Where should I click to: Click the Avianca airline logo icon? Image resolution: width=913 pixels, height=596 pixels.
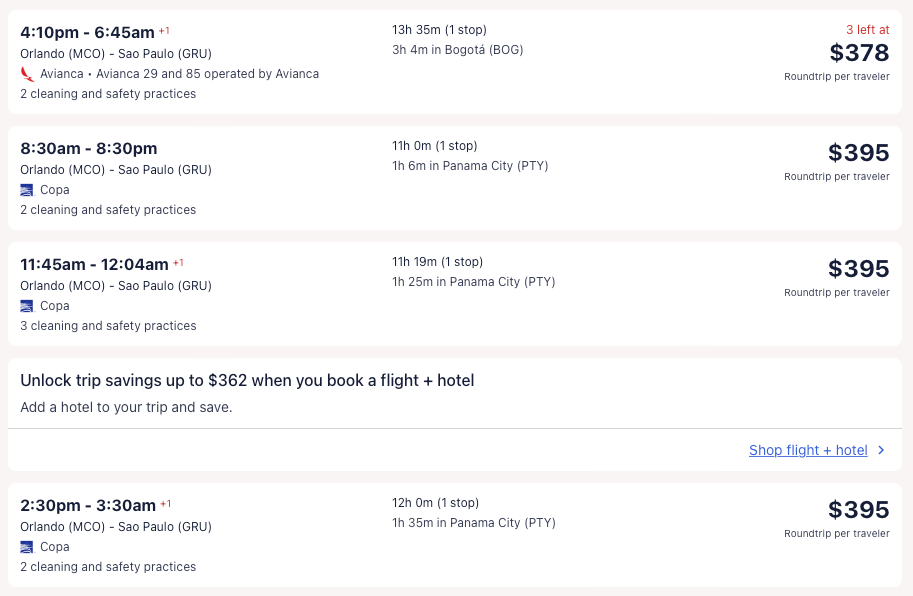[27, 74]
